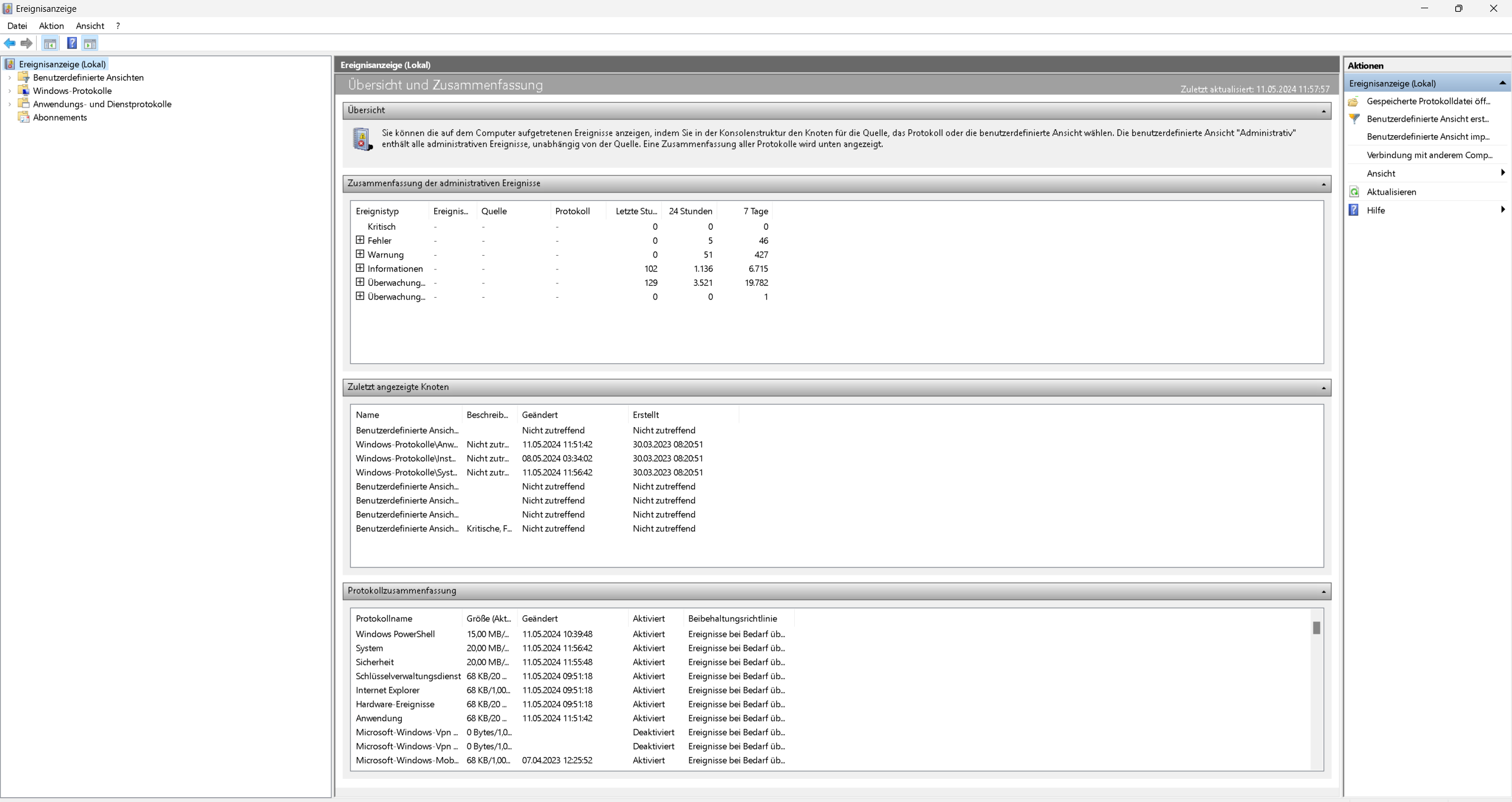Click Benutzerdefinierte Ansicht importieren action
This screenshot has height=802, width=1512.
pos(1428,137)
